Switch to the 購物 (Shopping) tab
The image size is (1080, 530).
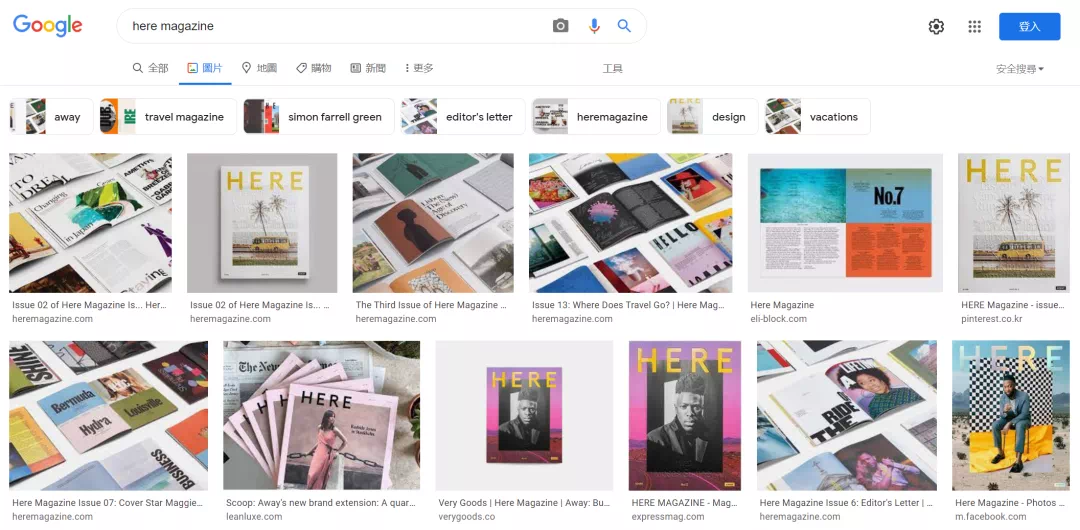(x=313, y=68)
